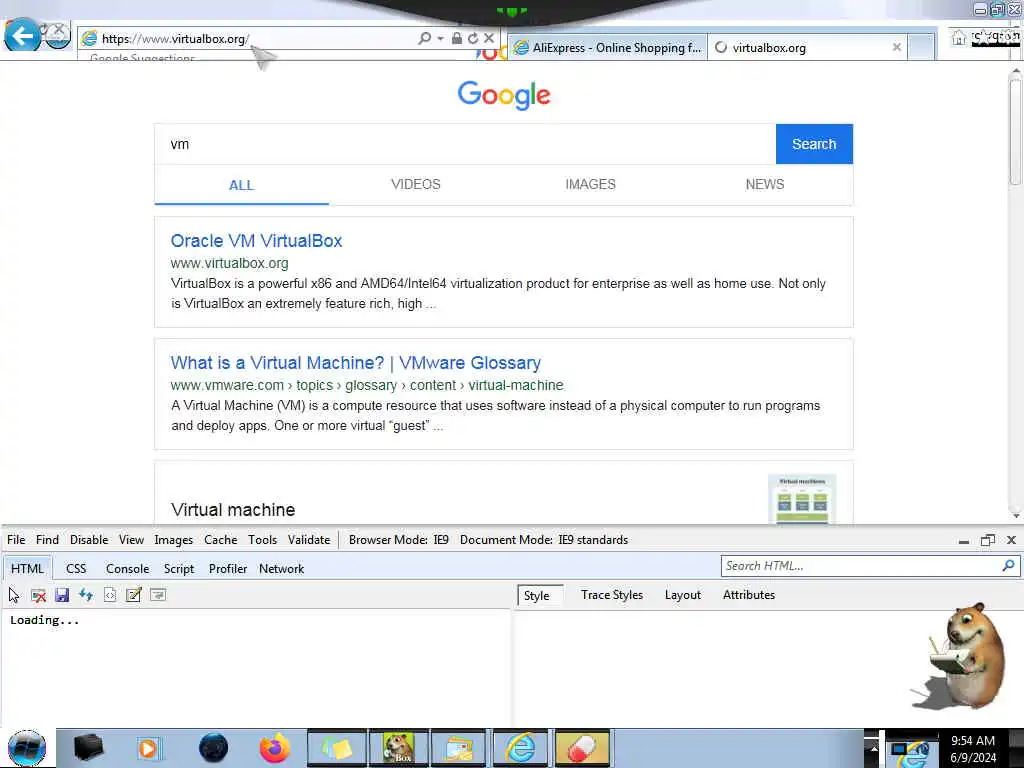The width and height of the screenshot is (1024, 768).
Task: Open the Document Mode: IE9 standards menu
Action: (x=544, y=540)
